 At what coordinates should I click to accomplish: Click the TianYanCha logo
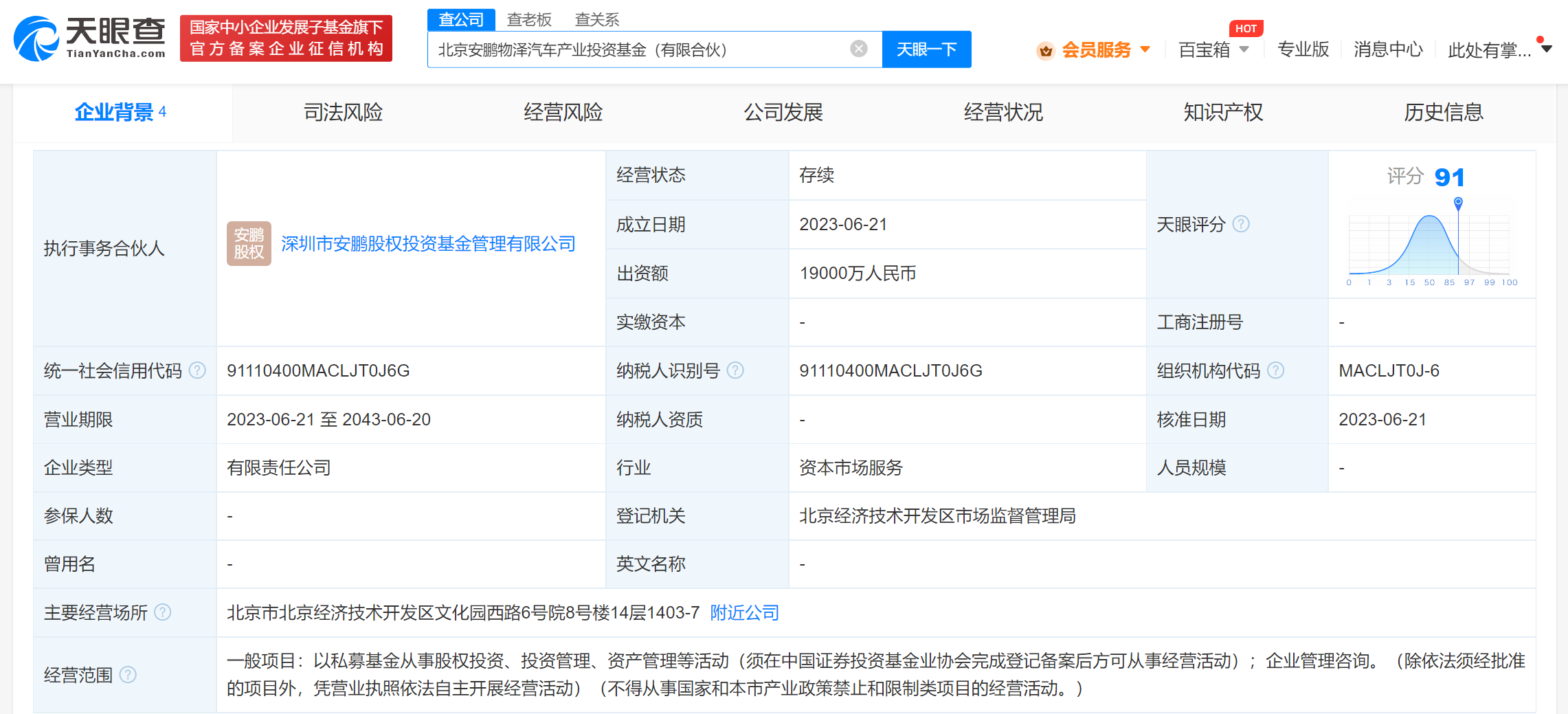[90, 38]
